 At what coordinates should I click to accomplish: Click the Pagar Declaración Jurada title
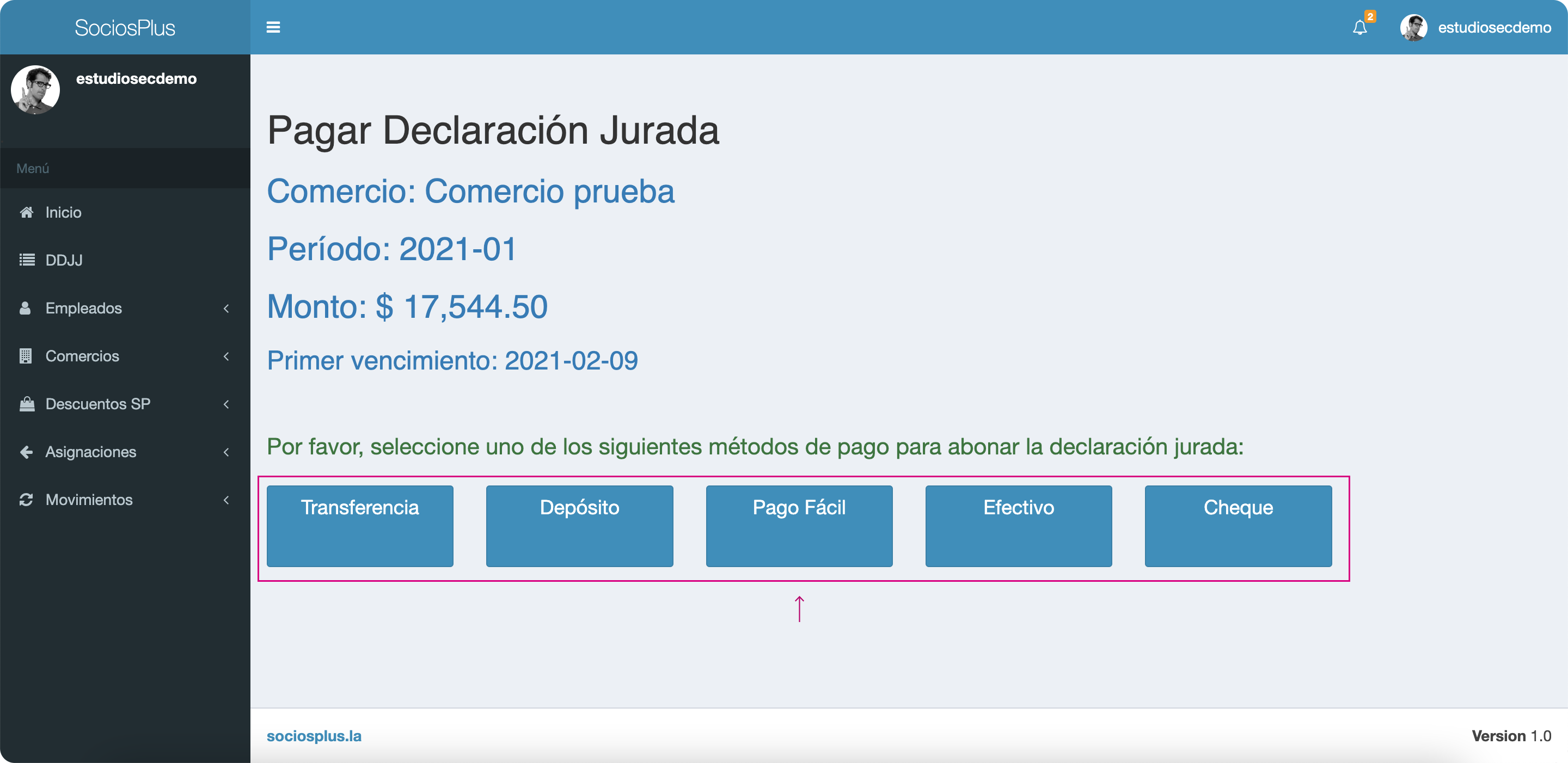coord(493,130)
